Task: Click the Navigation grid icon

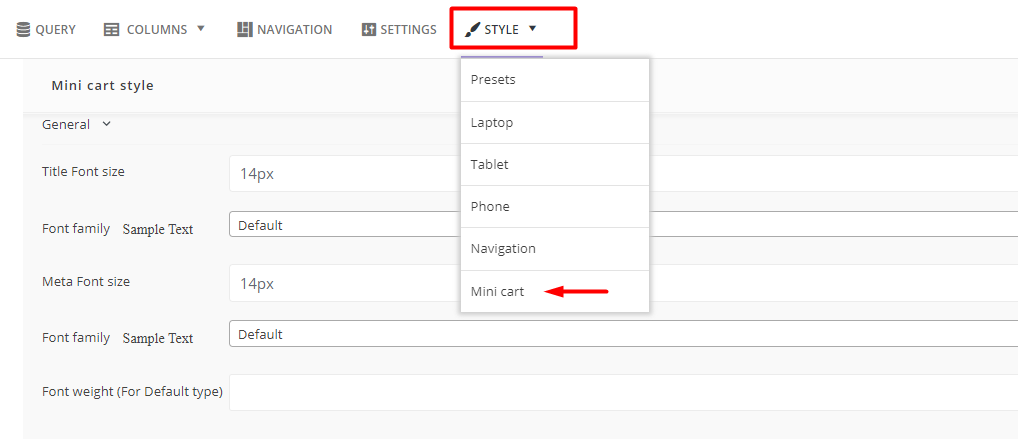Action: [245, 30]
